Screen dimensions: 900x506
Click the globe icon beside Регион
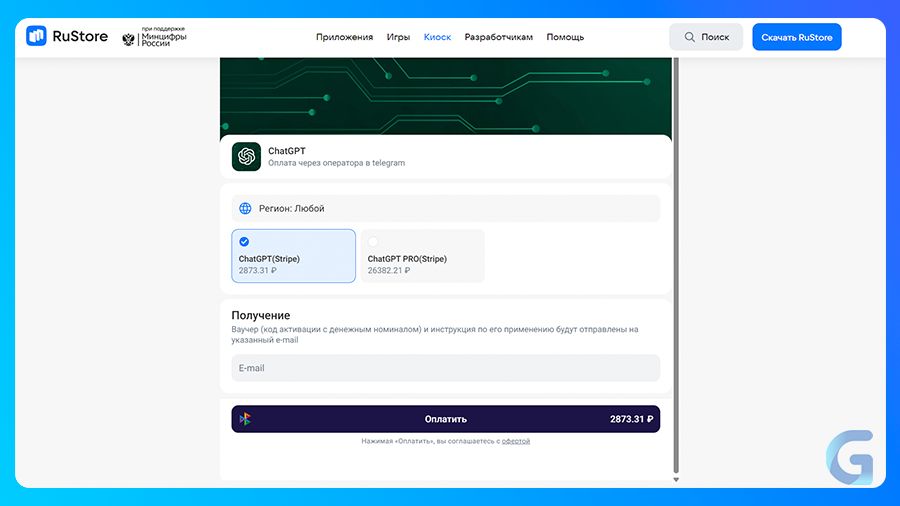coord(245,208)
